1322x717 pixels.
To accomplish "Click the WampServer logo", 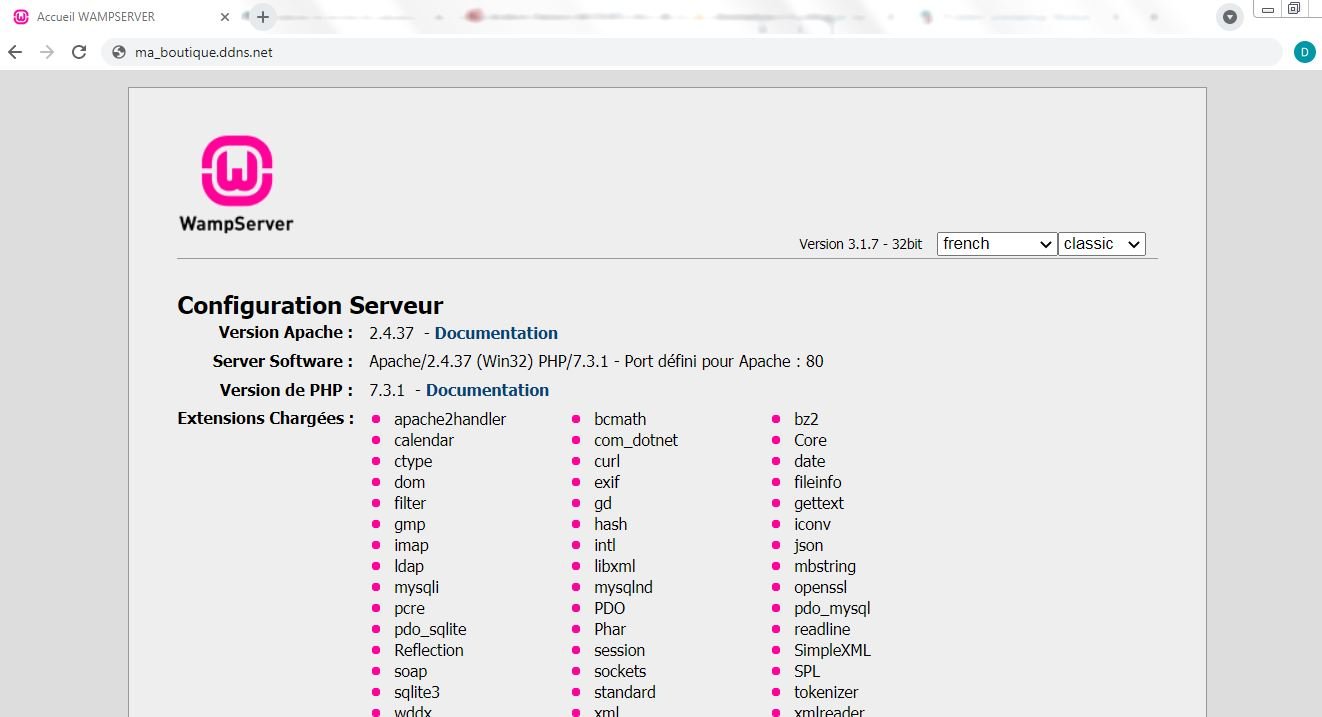I will 237,184.
